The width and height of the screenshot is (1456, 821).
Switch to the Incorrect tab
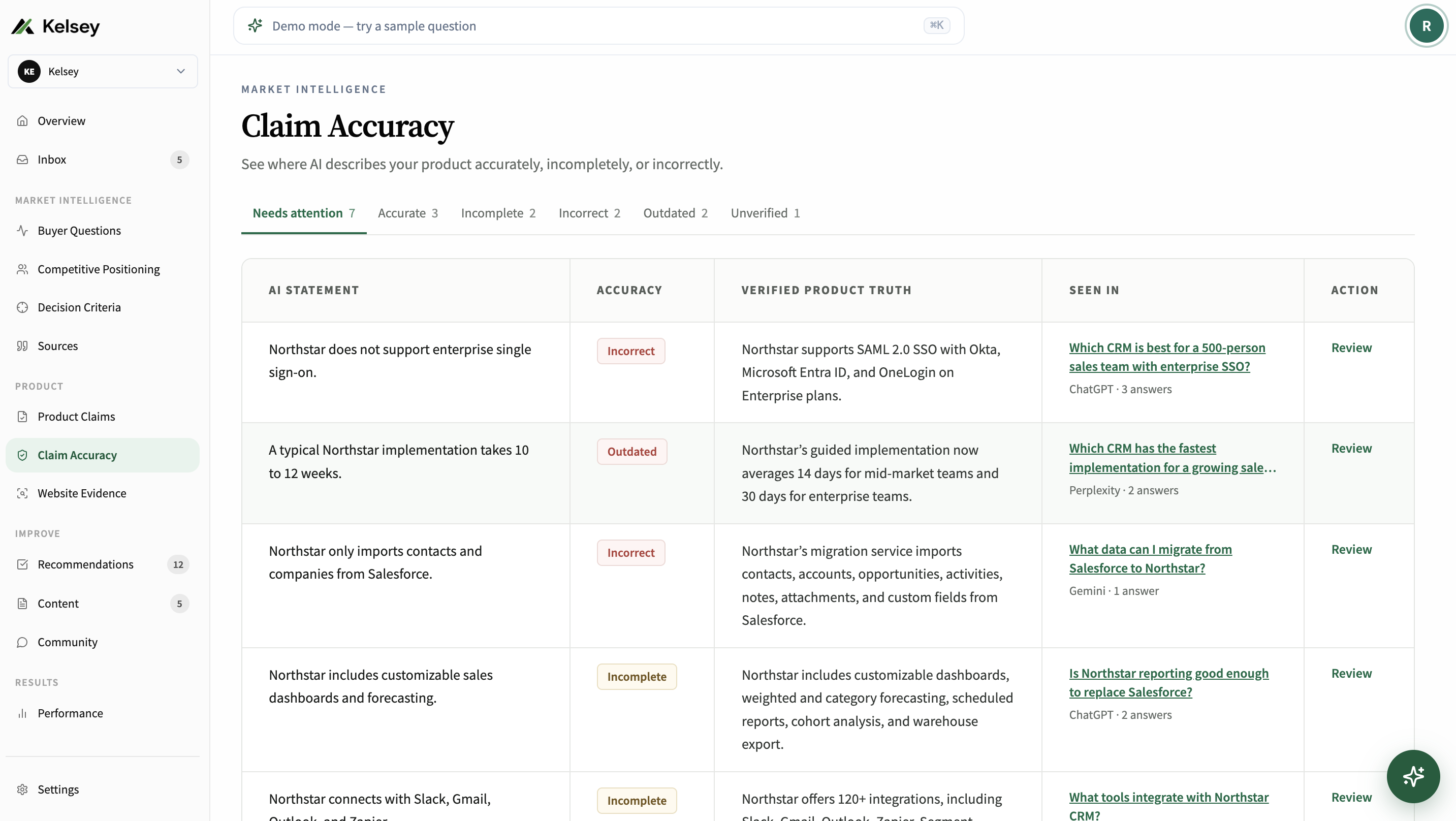point(589,213)
